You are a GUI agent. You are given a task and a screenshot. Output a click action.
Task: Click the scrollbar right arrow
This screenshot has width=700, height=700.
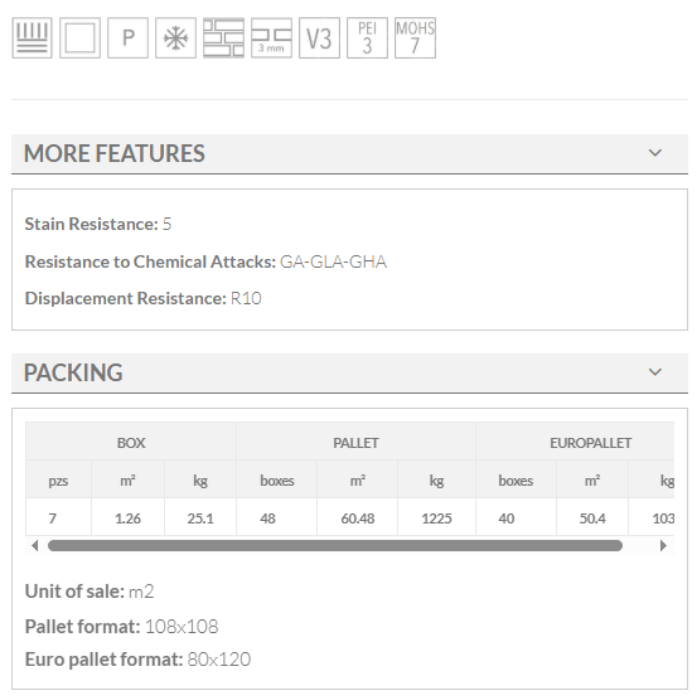[x=660, y=546]
